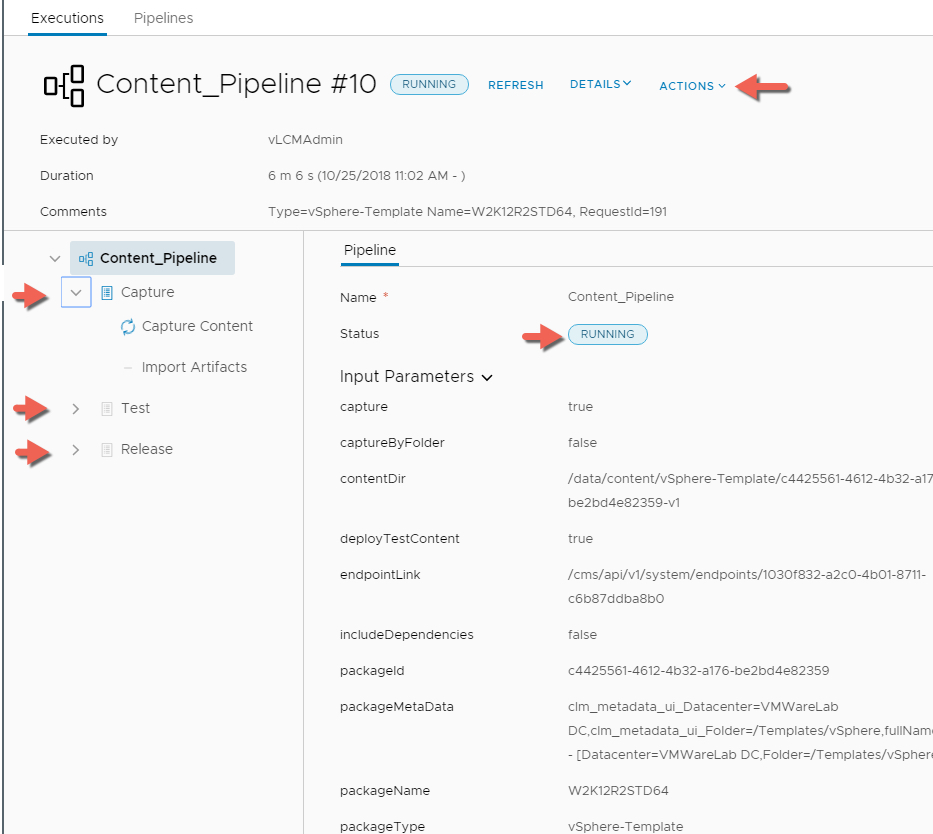
Task: Open the Details dropdown
Action: click(600, 85)
